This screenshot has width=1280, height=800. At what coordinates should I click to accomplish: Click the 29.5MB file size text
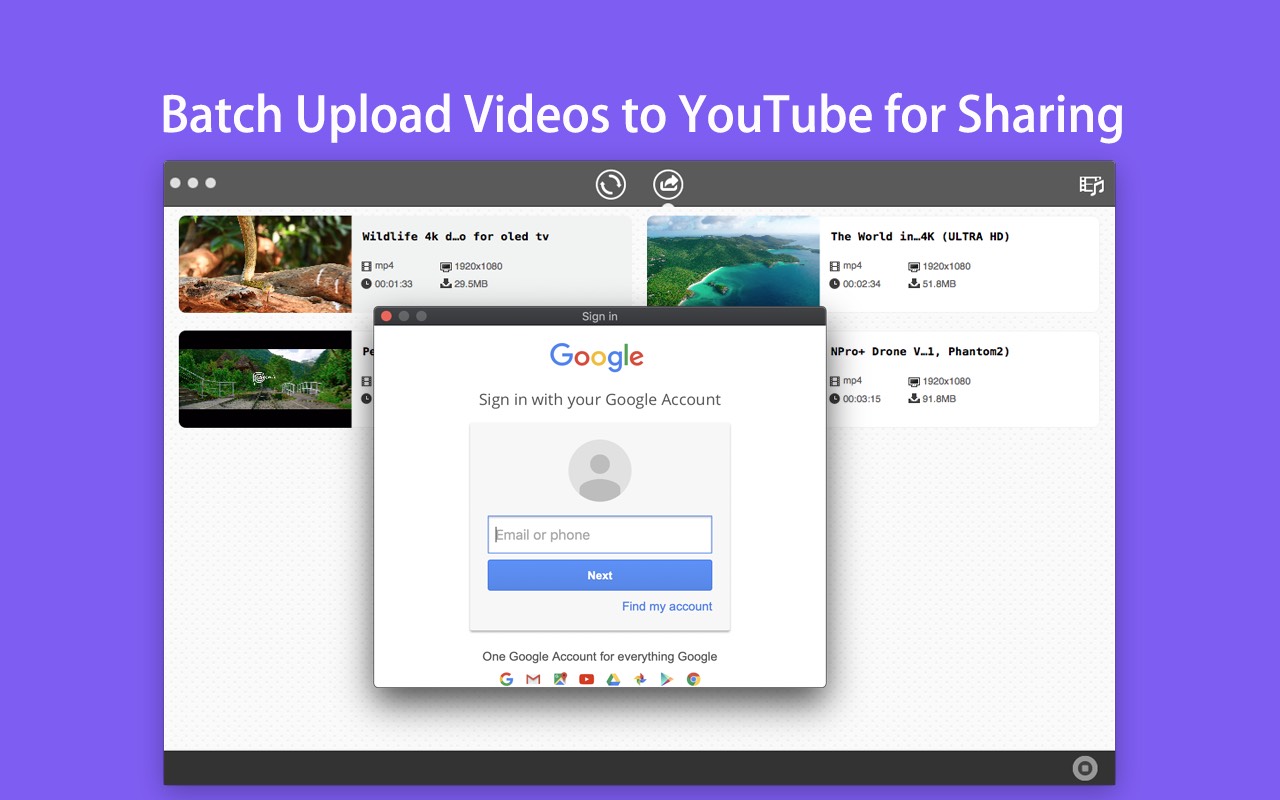coord(471,284)
